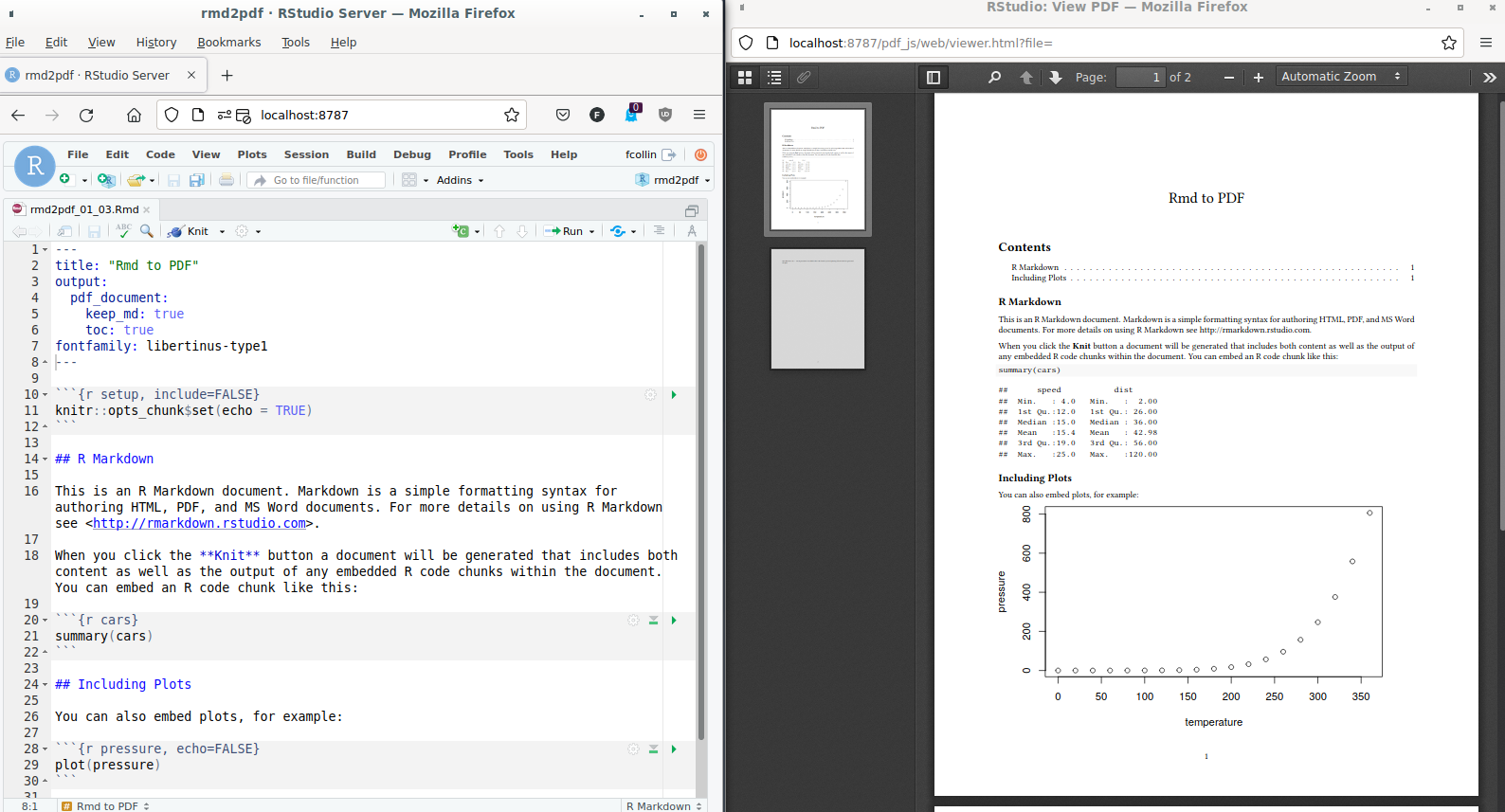Open the Addins dropdown
The image size is (1505, 812).
click(460, 180)
